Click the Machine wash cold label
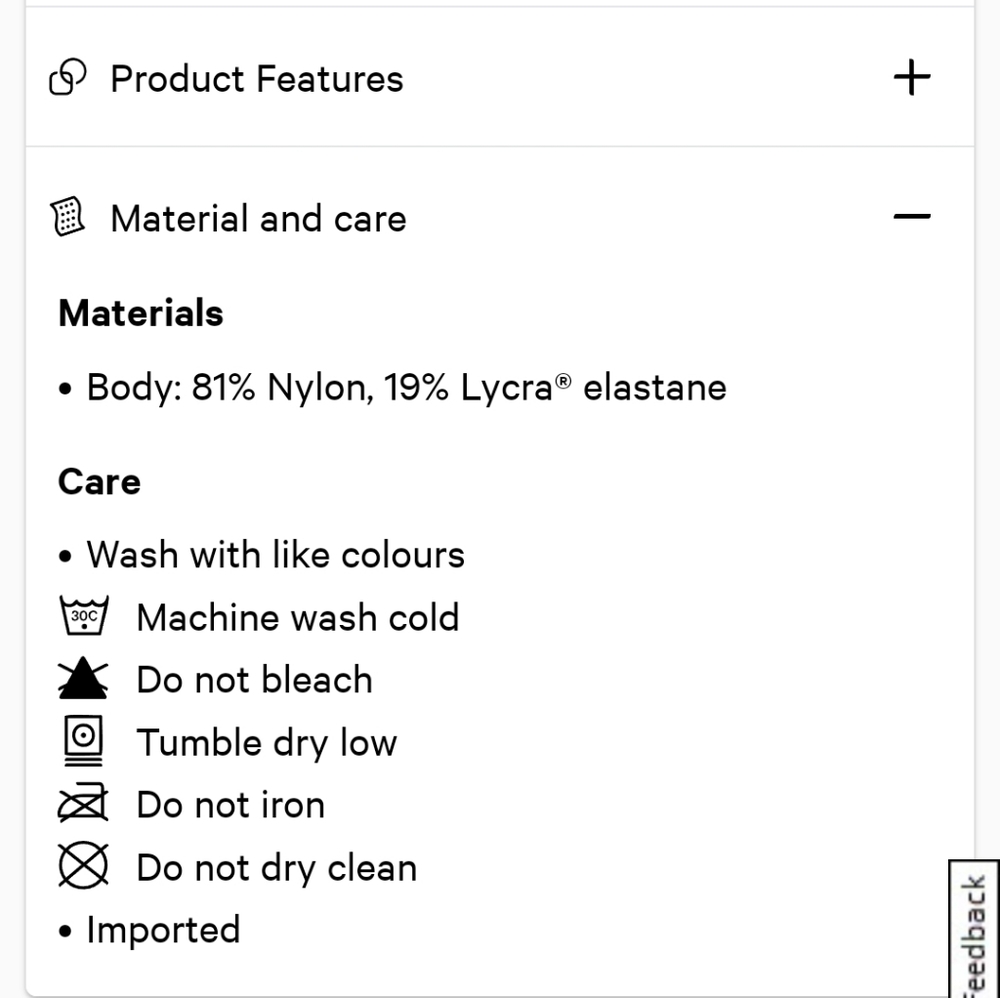The height and width of the screenshot is (998, 1000). pos(298,617)
